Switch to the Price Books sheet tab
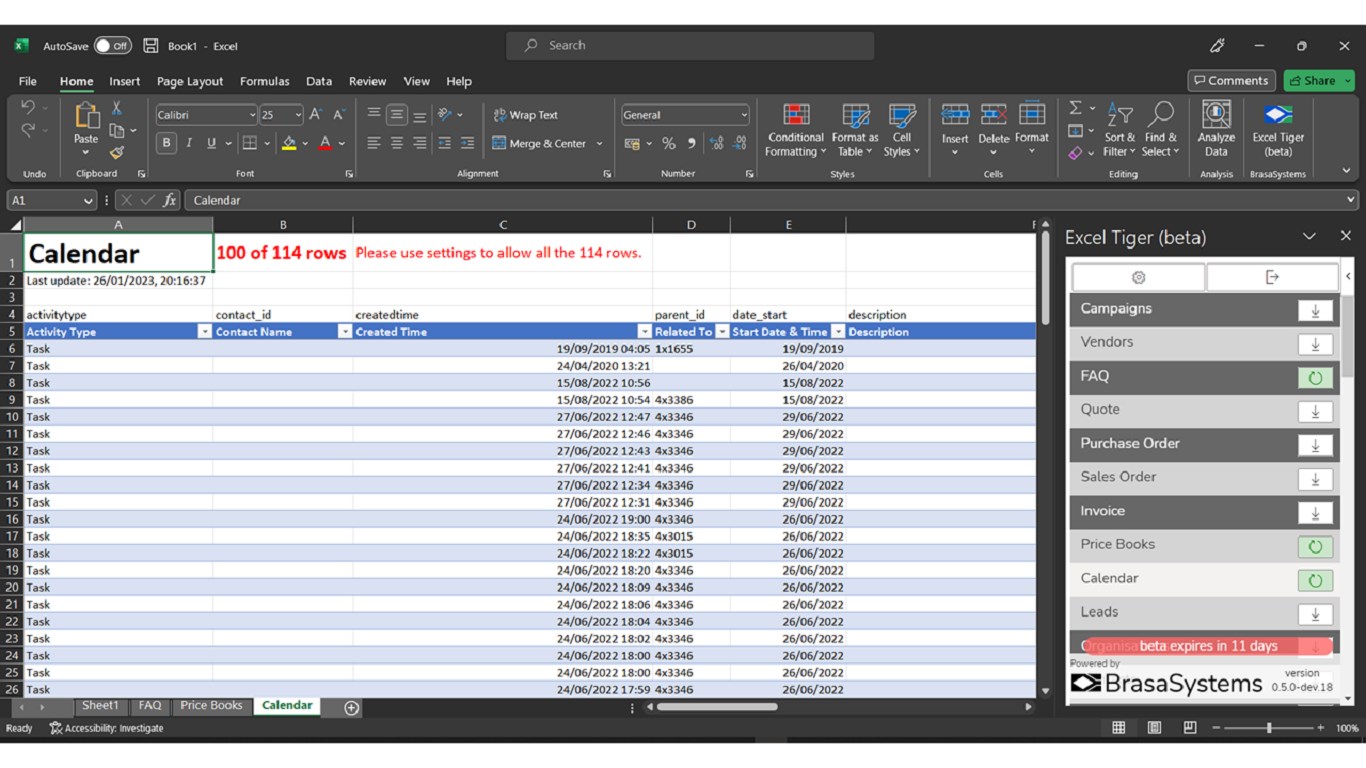 click(211, 706)
